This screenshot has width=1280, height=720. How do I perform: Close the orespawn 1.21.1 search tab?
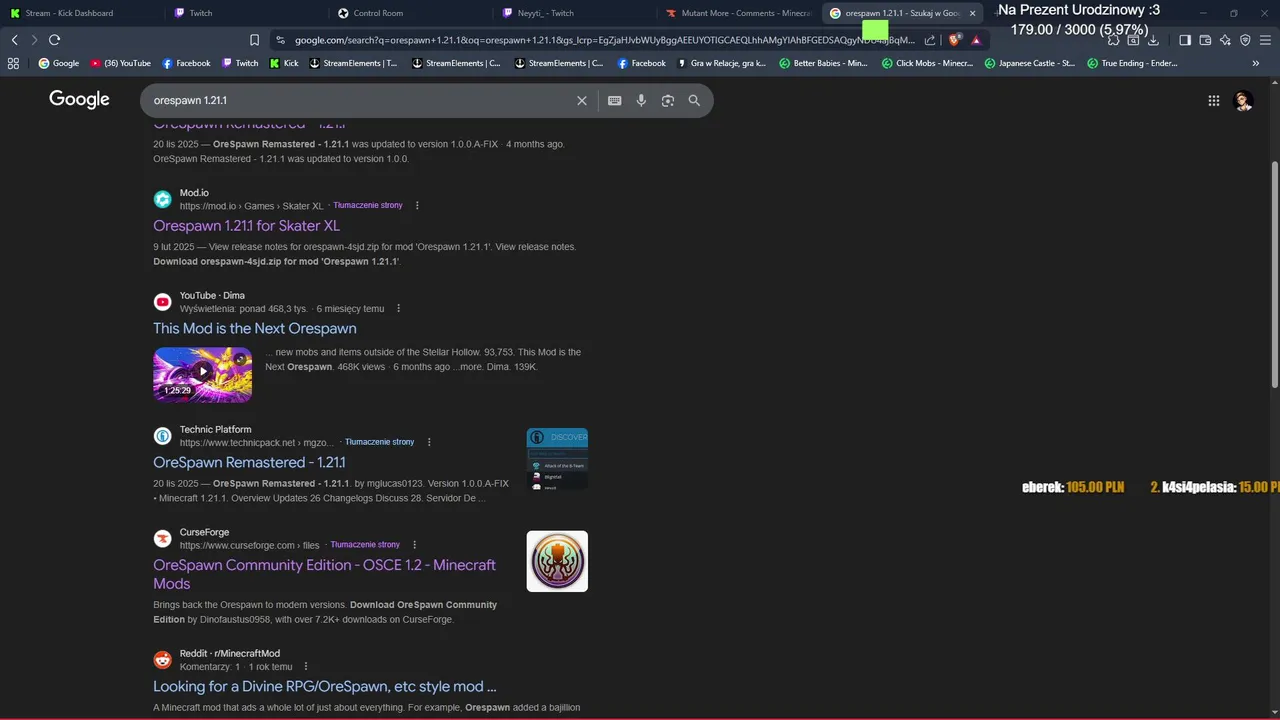[x=972, y=13]
